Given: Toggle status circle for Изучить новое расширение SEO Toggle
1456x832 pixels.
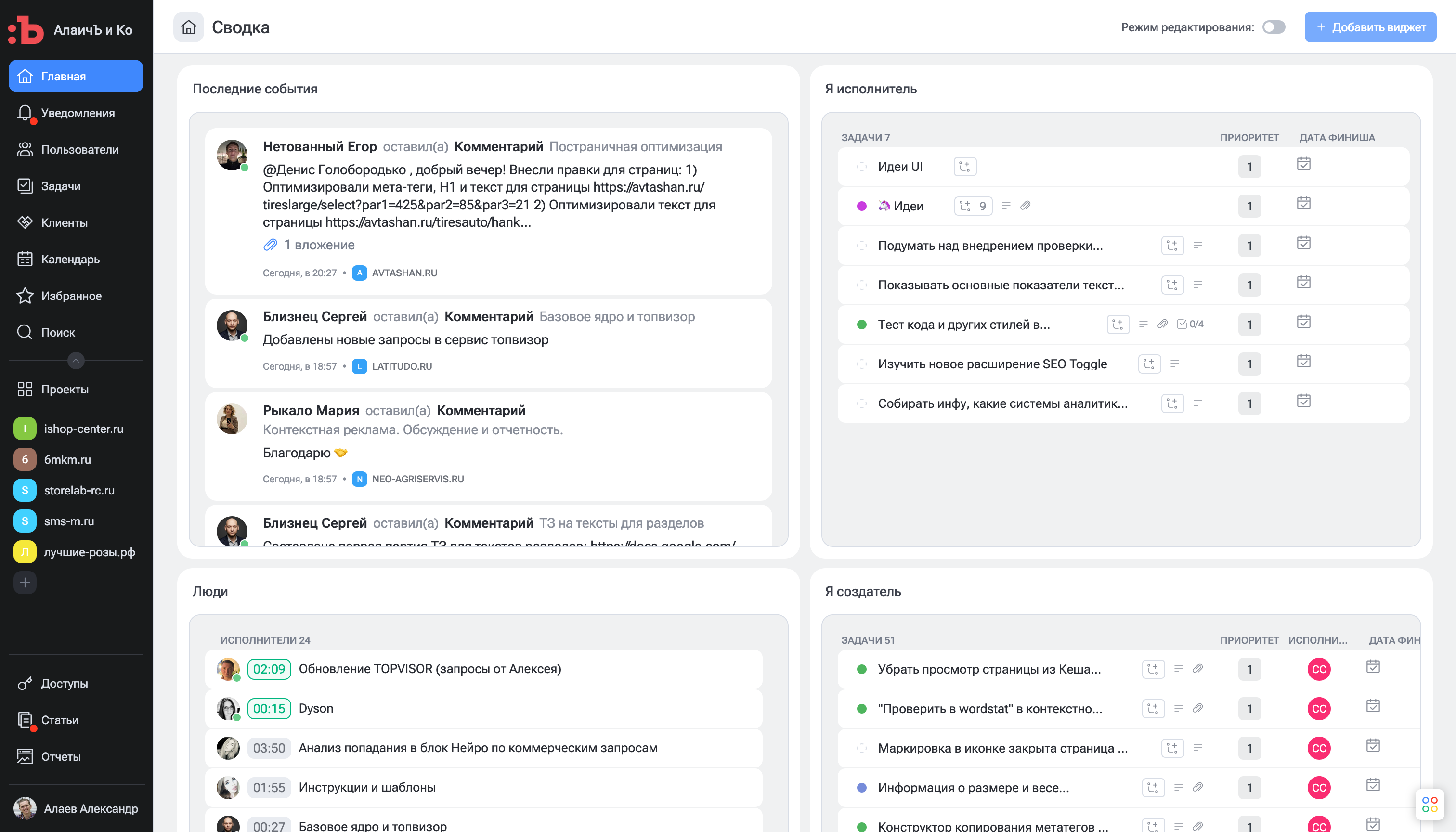Looking at the screenshot, I should coord(862,364).
